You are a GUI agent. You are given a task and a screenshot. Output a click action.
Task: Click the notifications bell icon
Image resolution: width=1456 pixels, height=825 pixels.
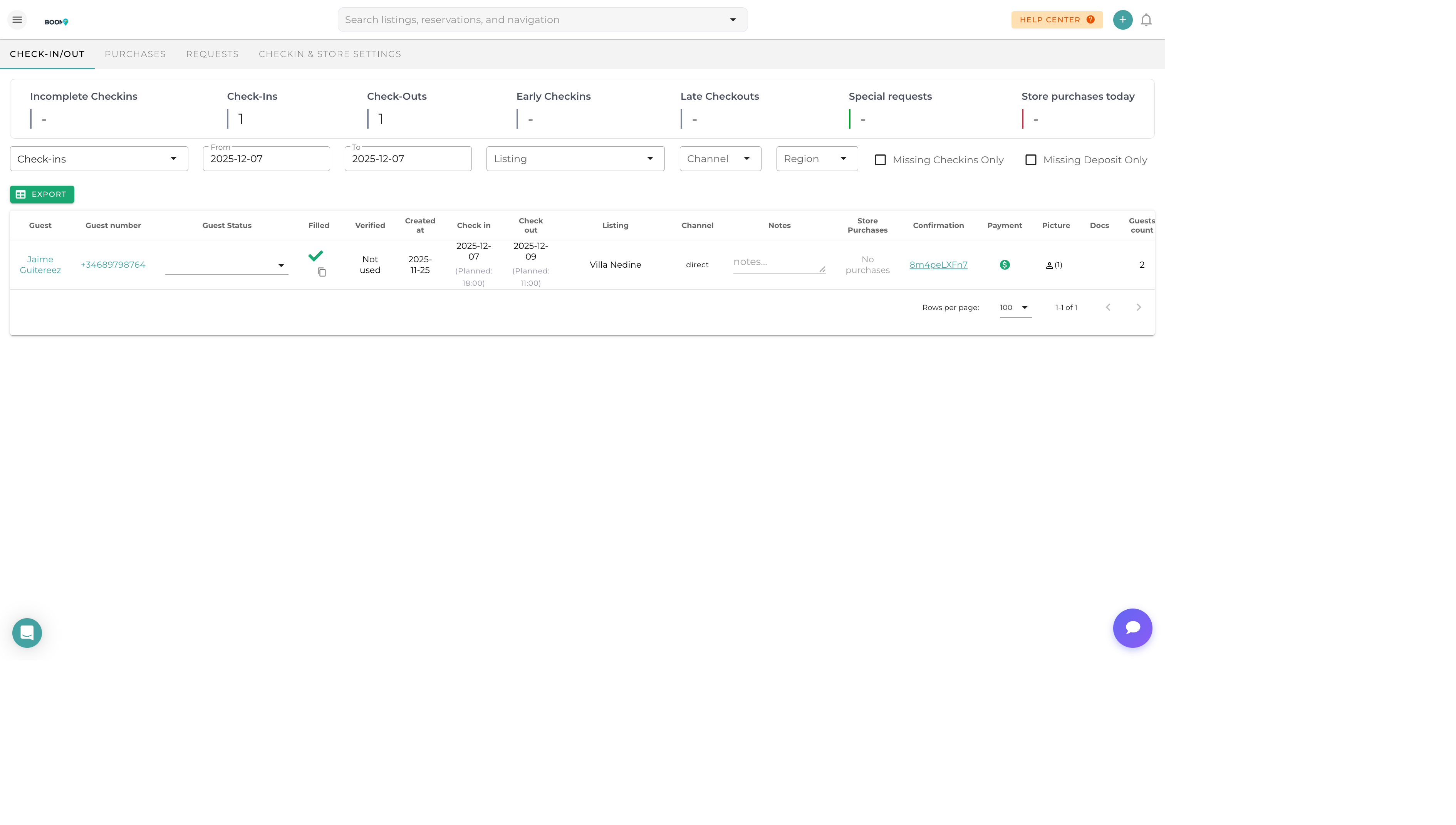(x=1146, y=20)
